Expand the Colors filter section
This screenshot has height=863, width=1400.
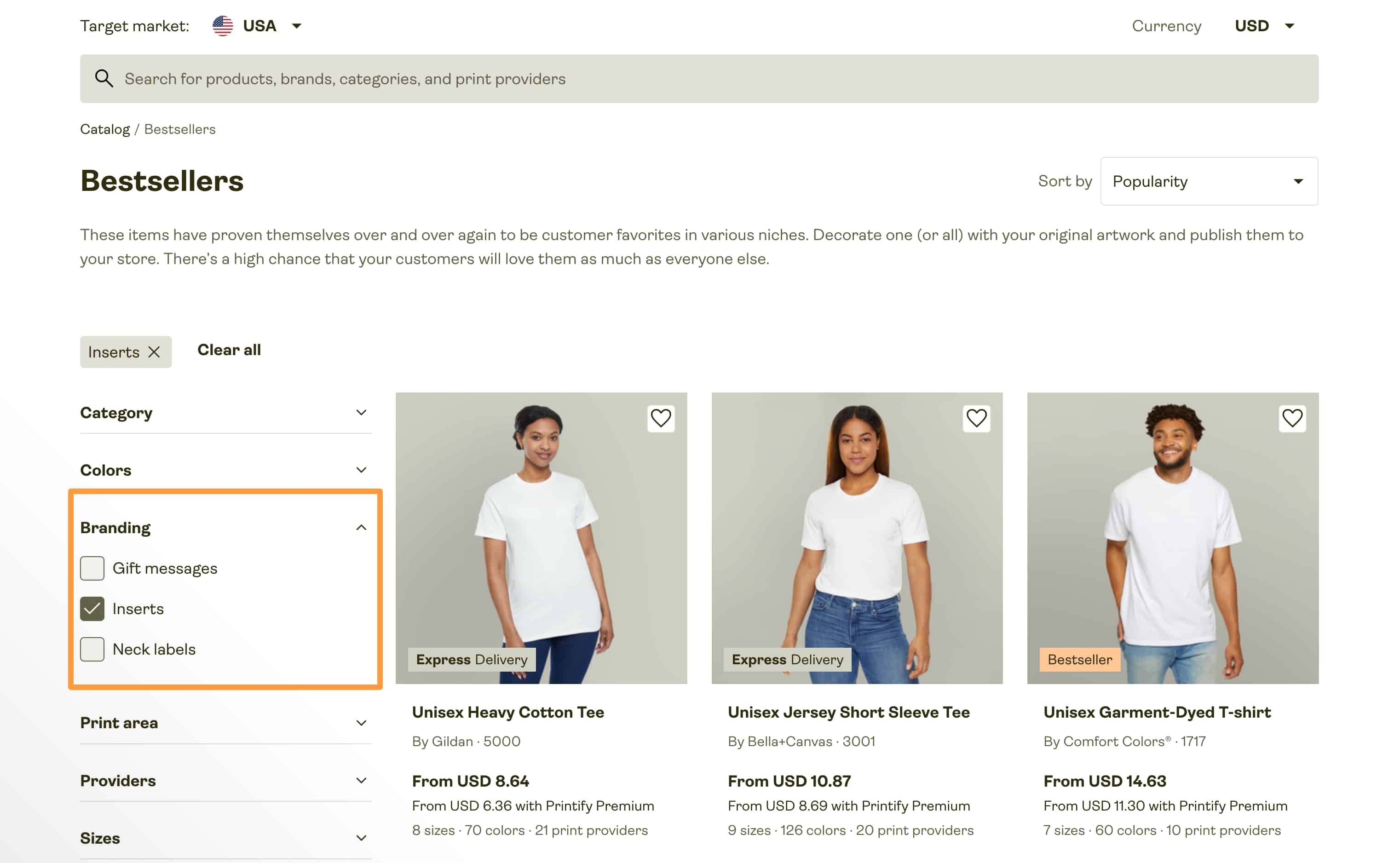361,470
